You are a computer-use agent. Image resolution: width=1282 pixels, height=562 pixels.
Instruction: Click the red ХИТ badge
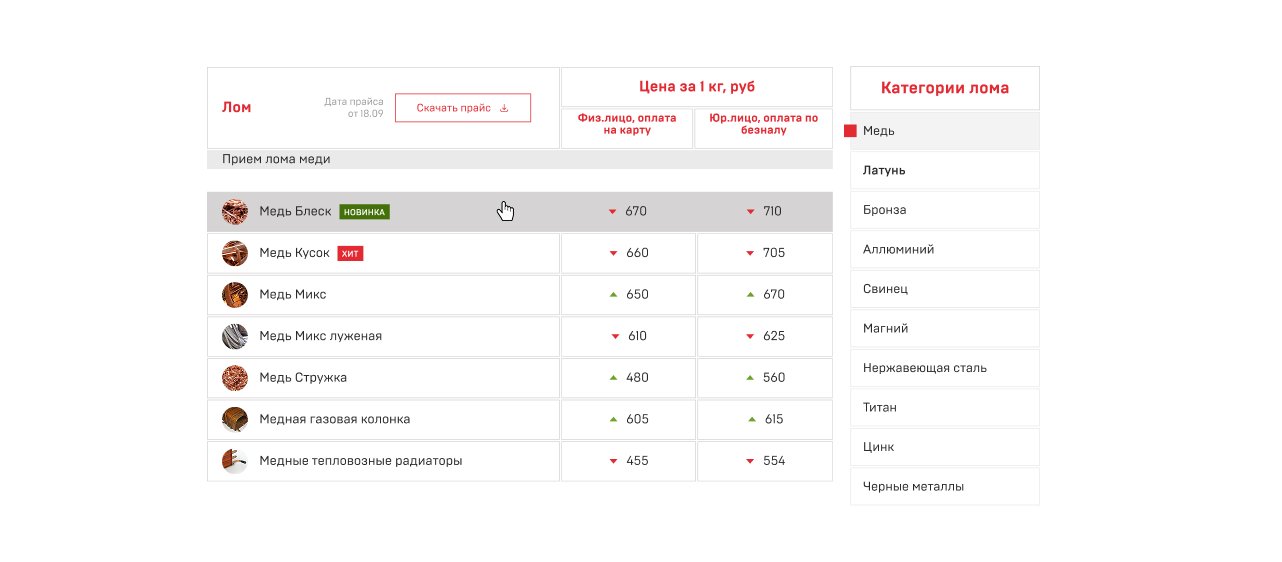(x=350, y=254)
